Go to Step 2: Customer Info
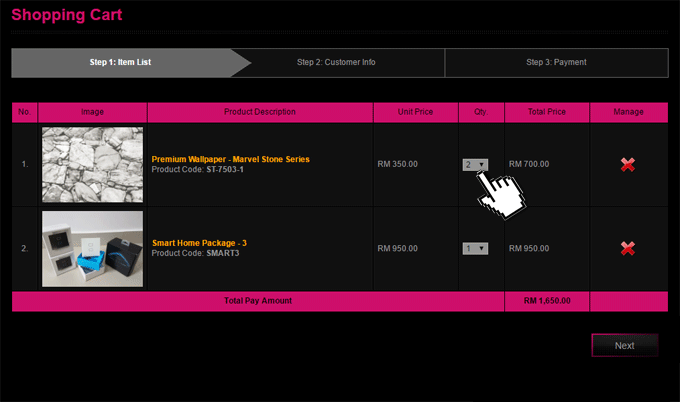Viewport: 680px width, 402px height. [336, 62]
